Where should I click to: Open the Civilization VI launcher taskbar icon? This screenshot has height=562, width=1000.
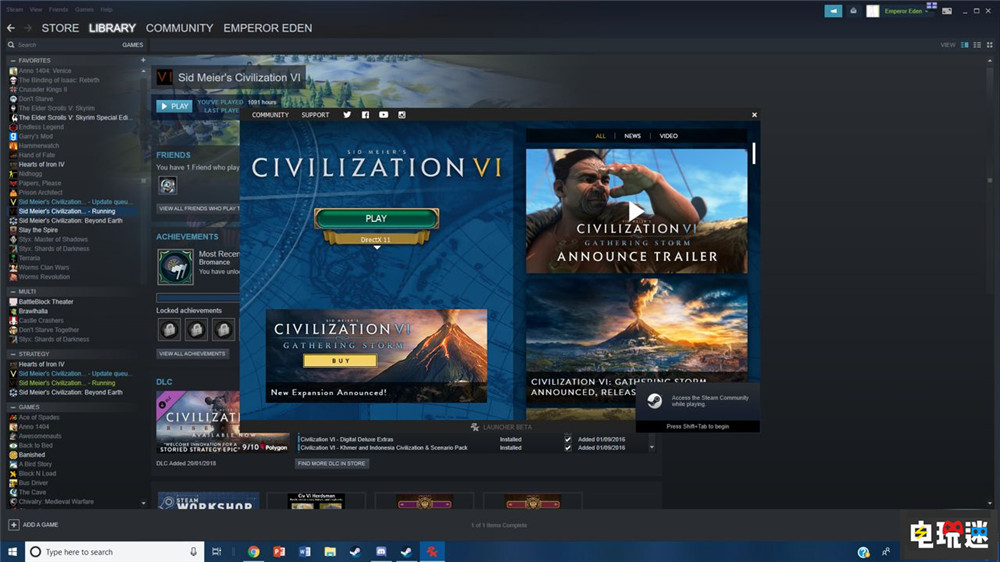(x=432, y=552)
